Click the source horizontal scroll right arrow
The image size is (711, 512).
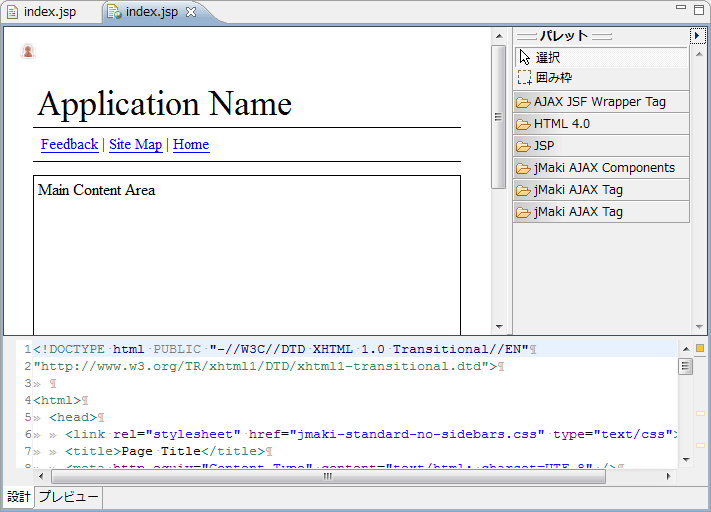coord(668,476)
